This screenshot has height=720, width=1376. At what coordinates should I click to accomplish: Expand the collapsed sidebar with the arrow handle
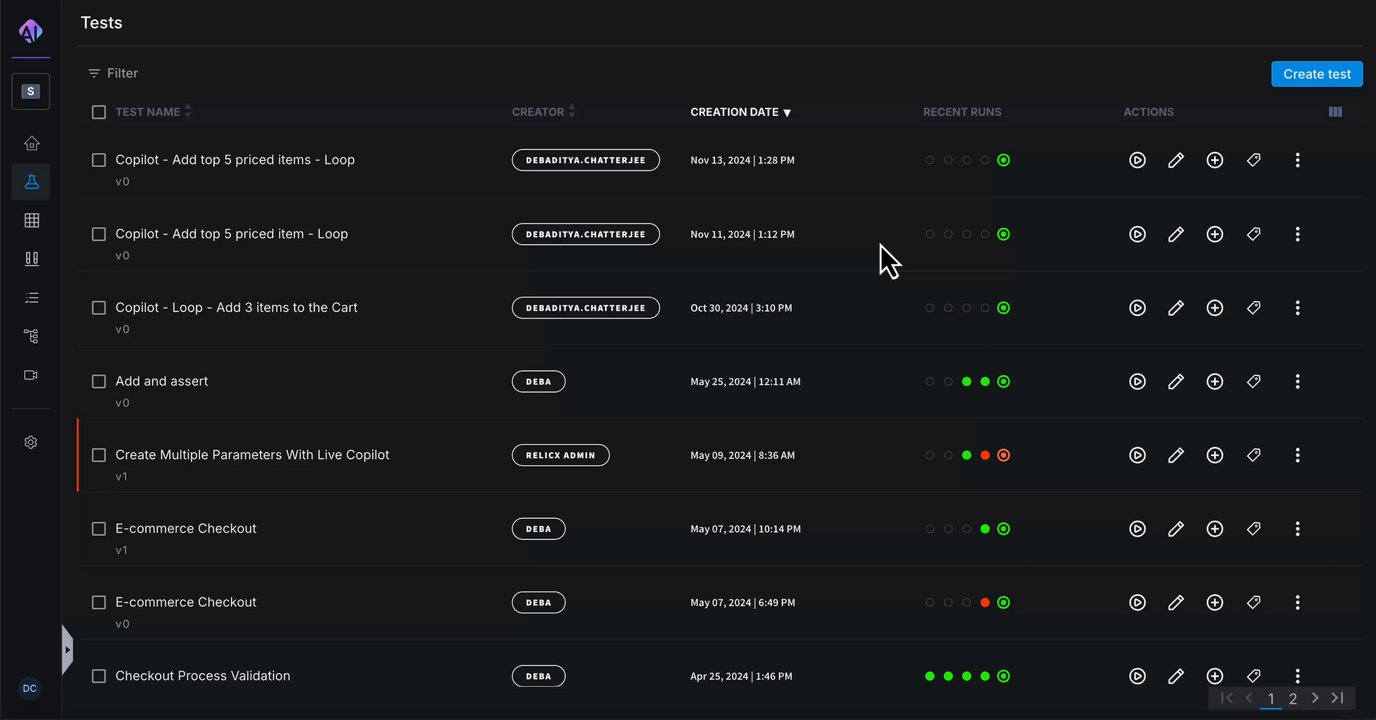pyautogui.click(x=67, y=650)
